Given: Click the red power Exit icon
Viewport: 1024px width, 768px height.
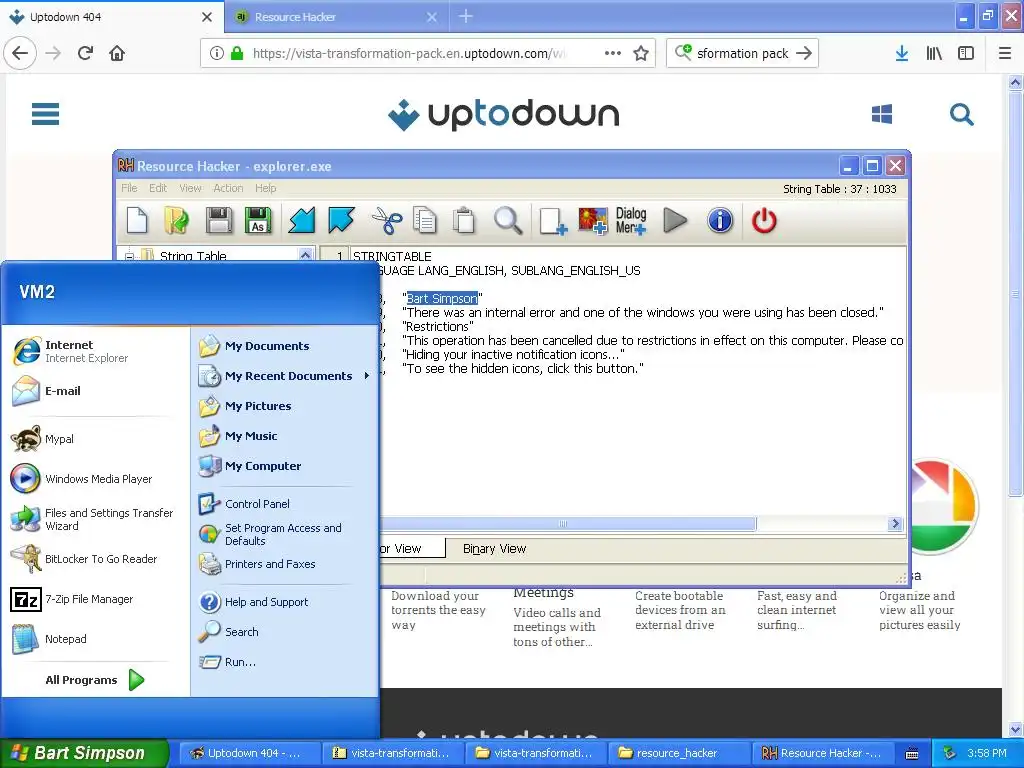Looking at the screenshot, I should click(764, 221).
